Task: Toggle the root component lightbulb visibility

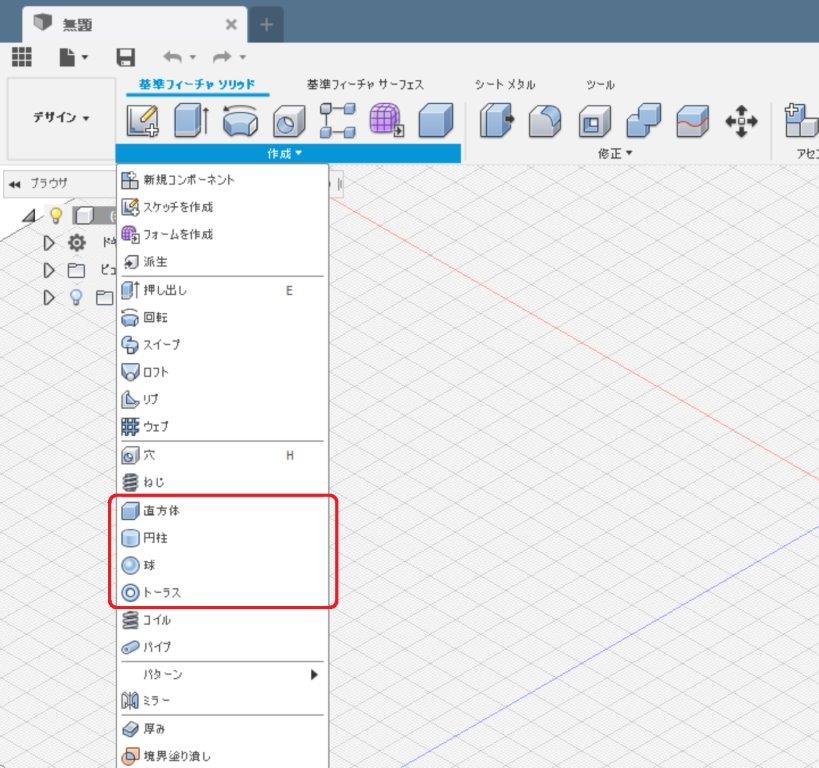Action: pyautogui.click(x=56, y=215)
